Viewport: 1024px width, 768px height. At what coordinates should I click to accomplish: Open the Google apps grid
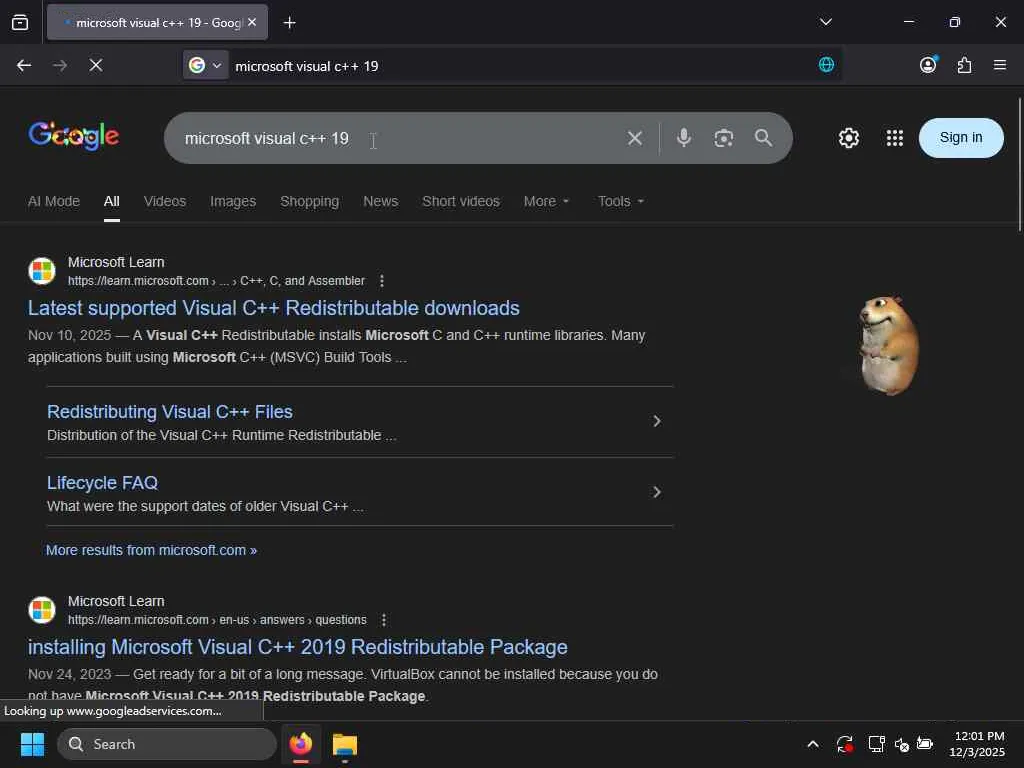coord(895,138)
